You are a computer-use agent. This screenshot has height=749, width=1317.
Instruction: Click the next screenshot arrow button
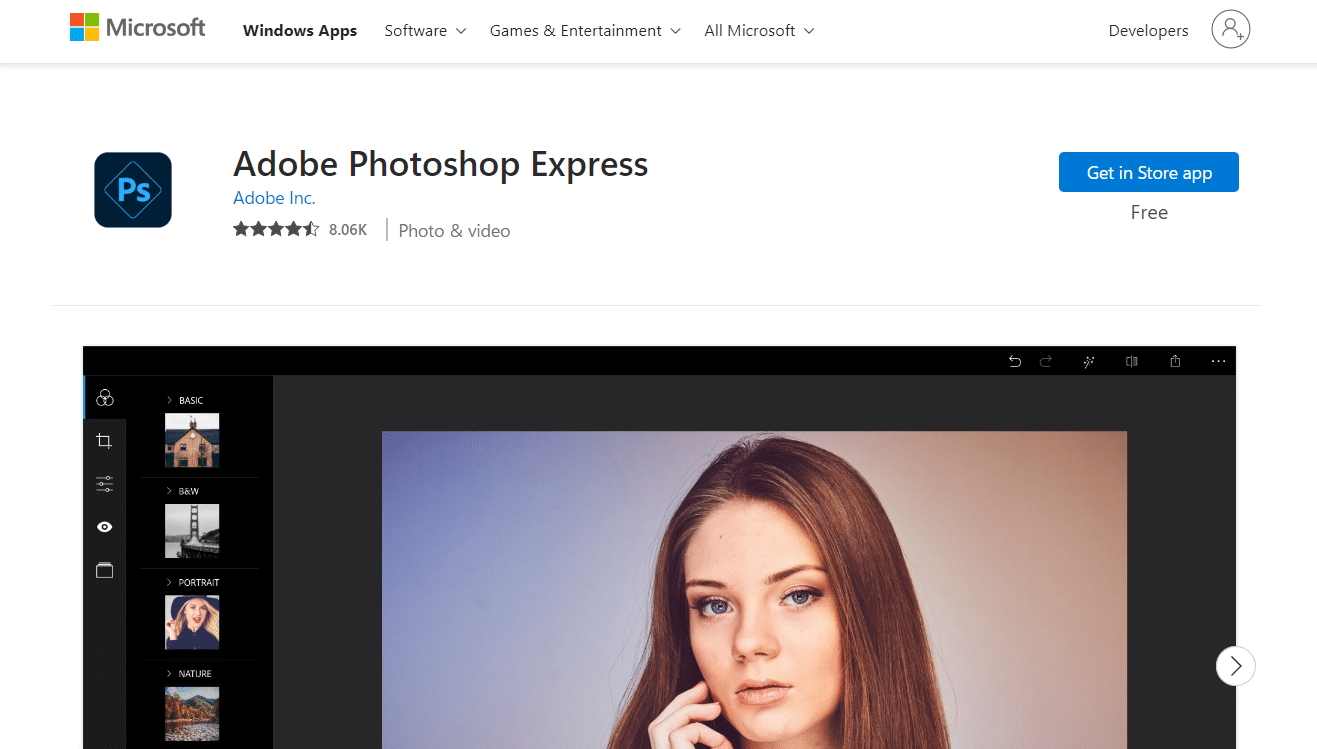tap(1236, 666)
